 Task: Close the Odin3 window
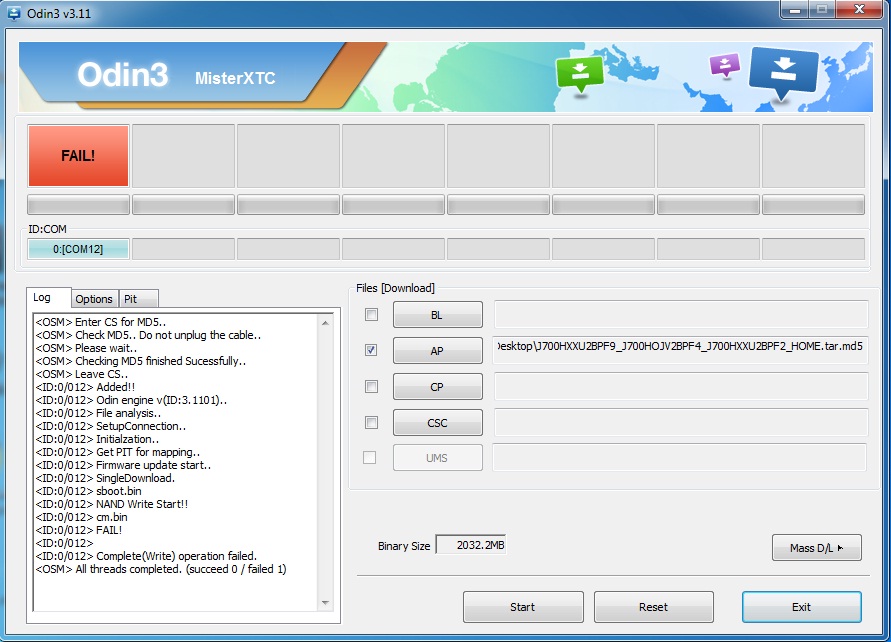point(859,10)
